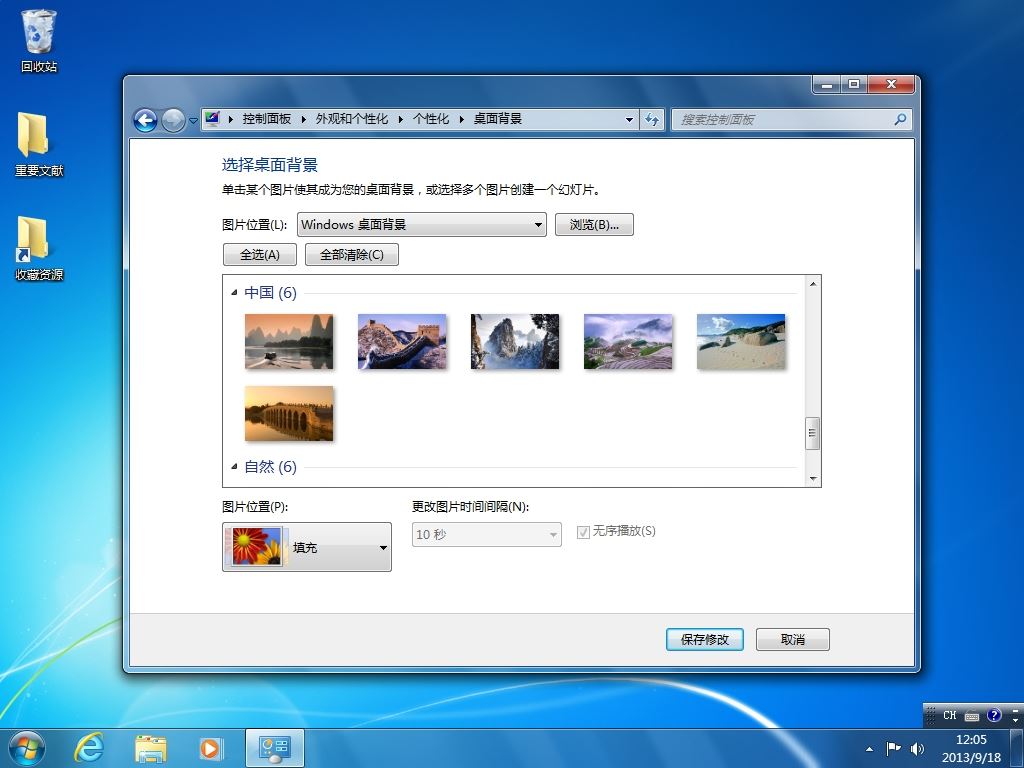Open Windows Media Player from taskbar

(x=211, y=748)
